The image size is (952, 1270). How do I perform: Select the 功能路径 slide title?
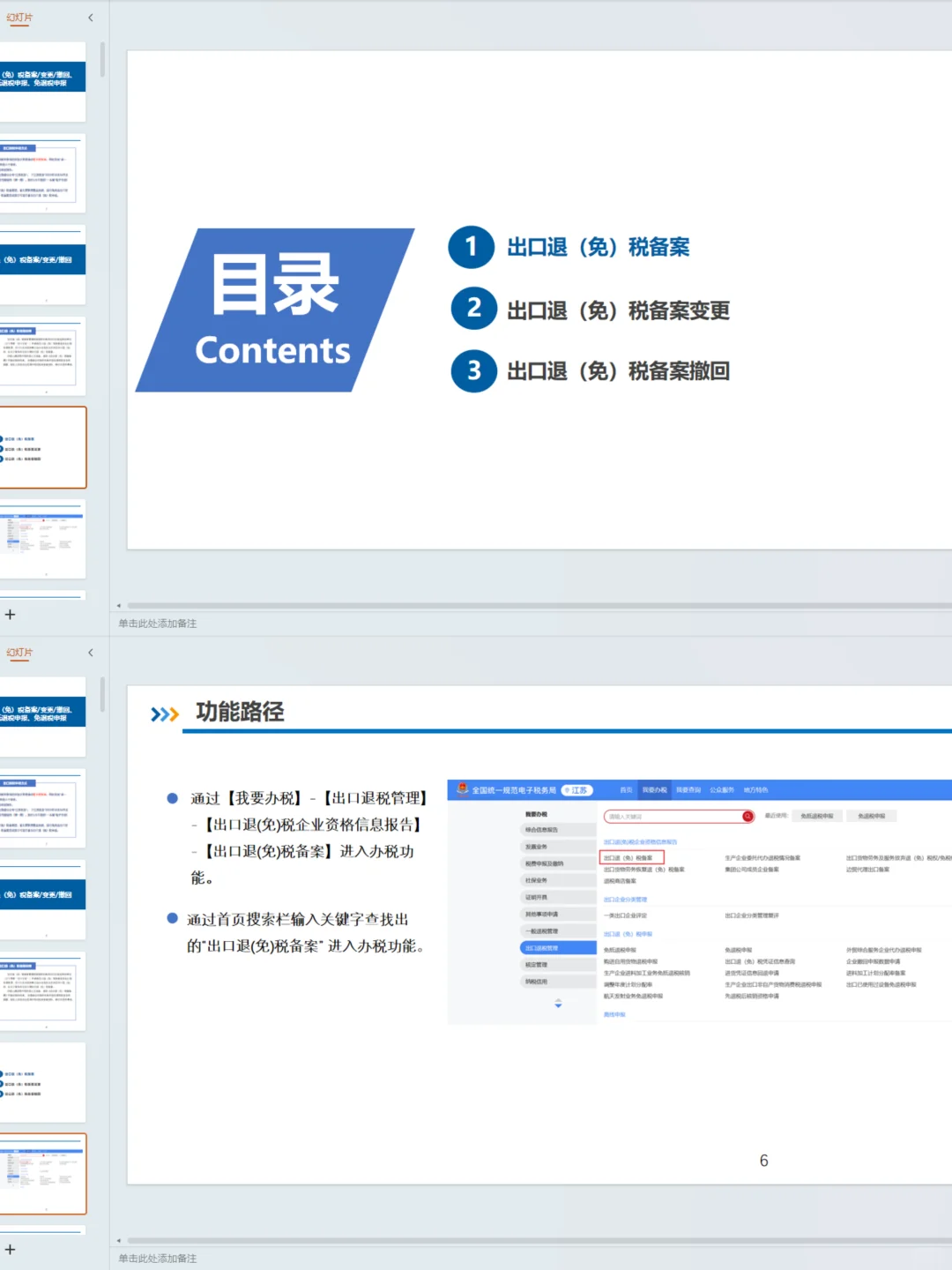click(240, 712)
